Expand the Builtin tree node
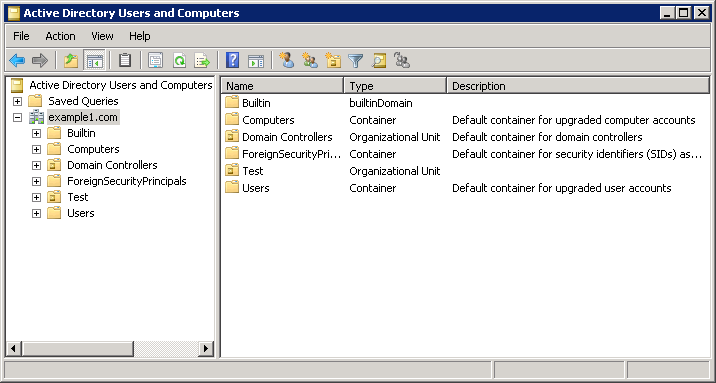This screenshot has width=716, height=383. tap(37, 133)
